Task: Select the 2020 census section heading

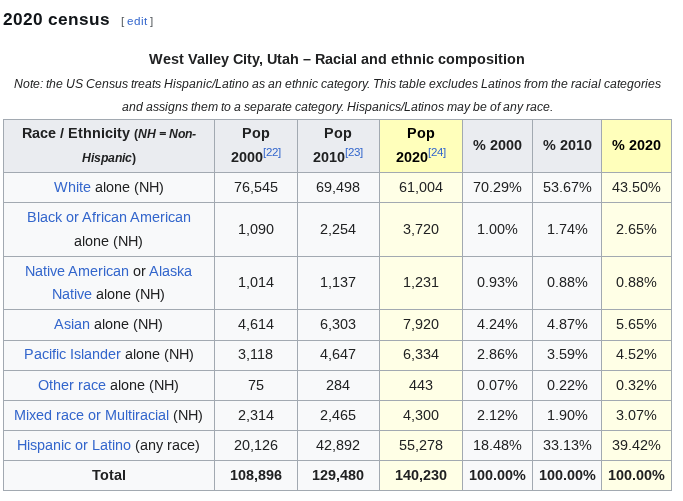Action: click(x=56, y=20)
